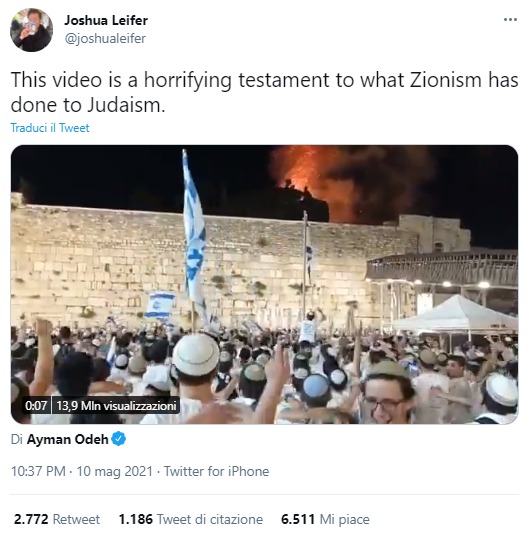Open the @joshualeifer handle link
528x542 pixels.
(x=105, y=38)
